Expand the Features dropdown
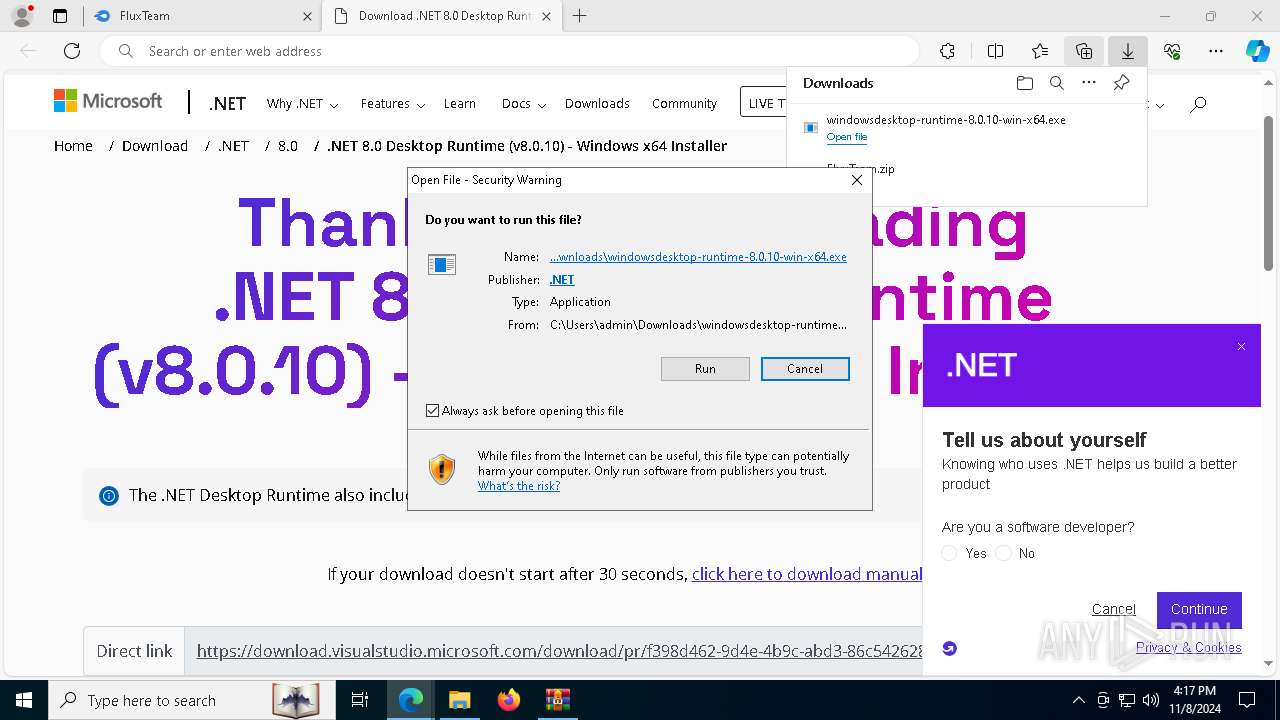Screen dimensions: 1280x720 click(x=393, y=103)
